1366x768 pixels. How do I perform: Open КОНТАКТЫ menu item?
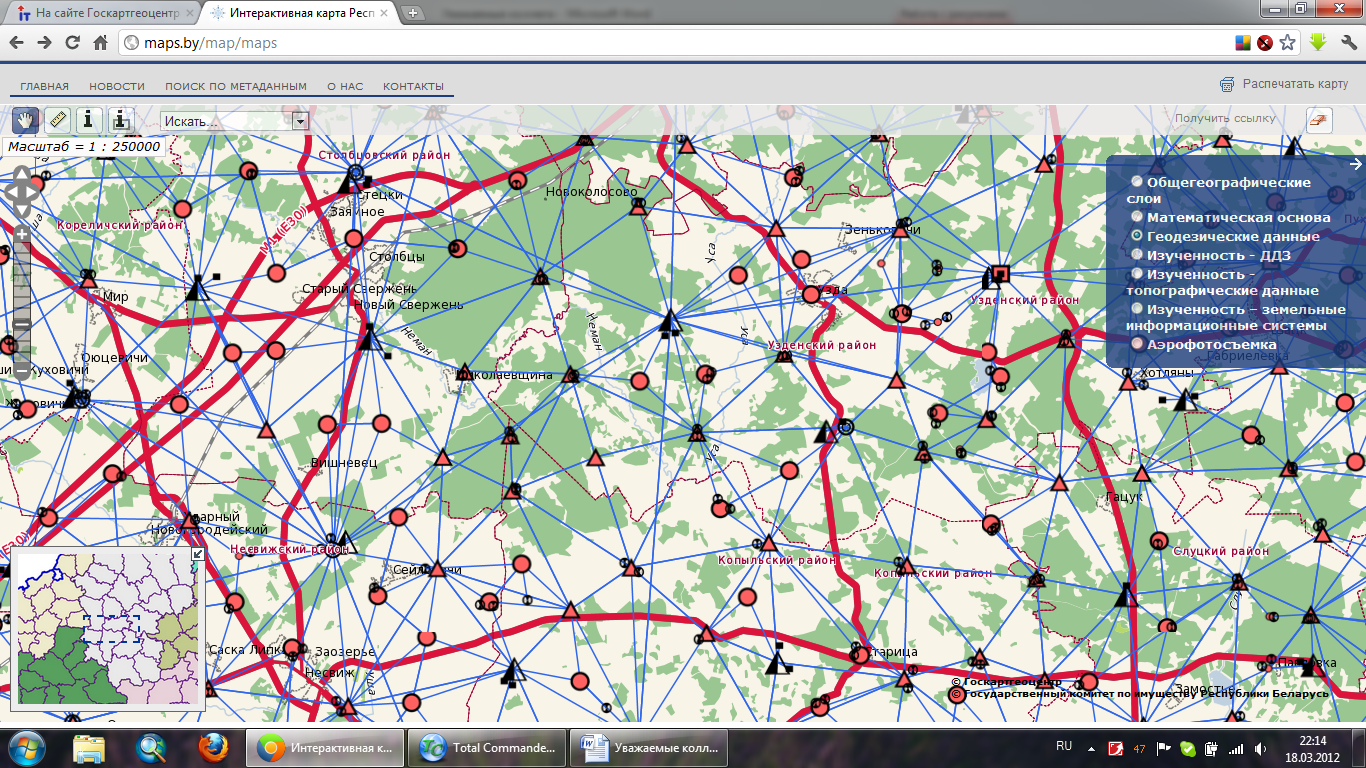[x=413, y=87]
